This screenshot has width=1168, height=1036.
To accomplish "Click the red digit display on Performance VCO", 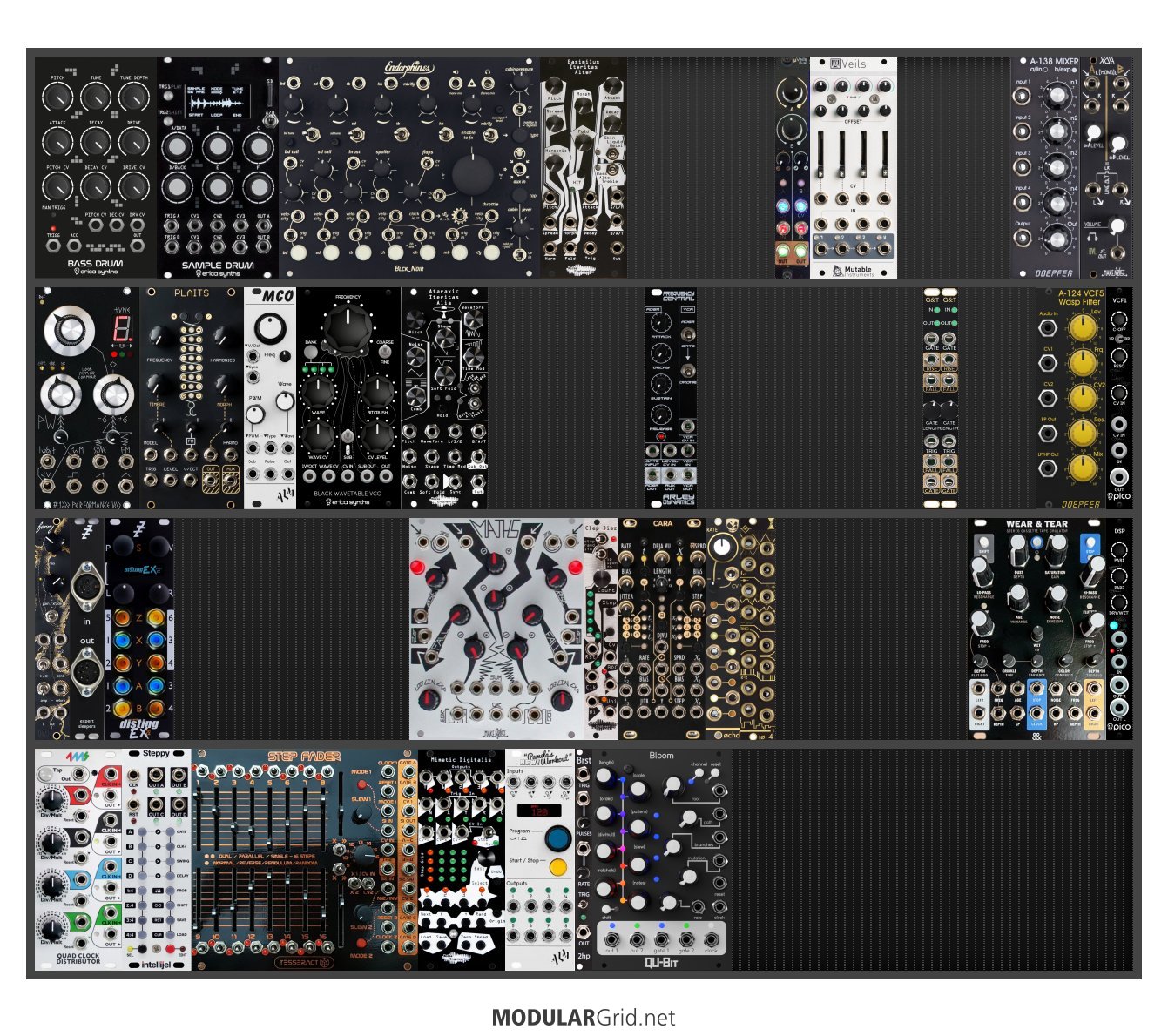I will pyautogui.click(x=121, y=328).
